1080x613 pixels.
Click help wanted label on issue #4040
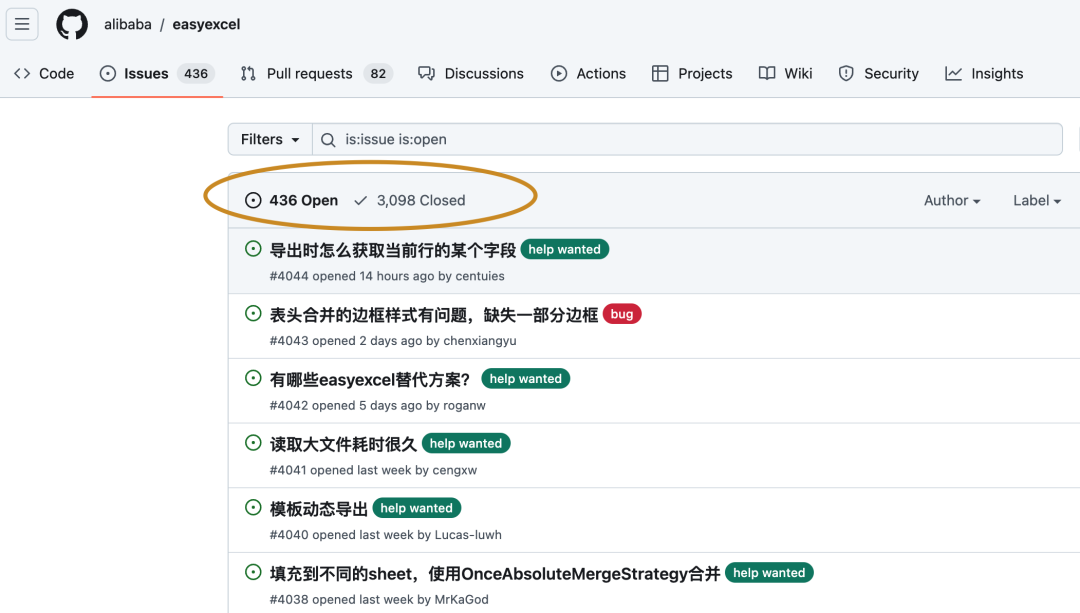417,508
